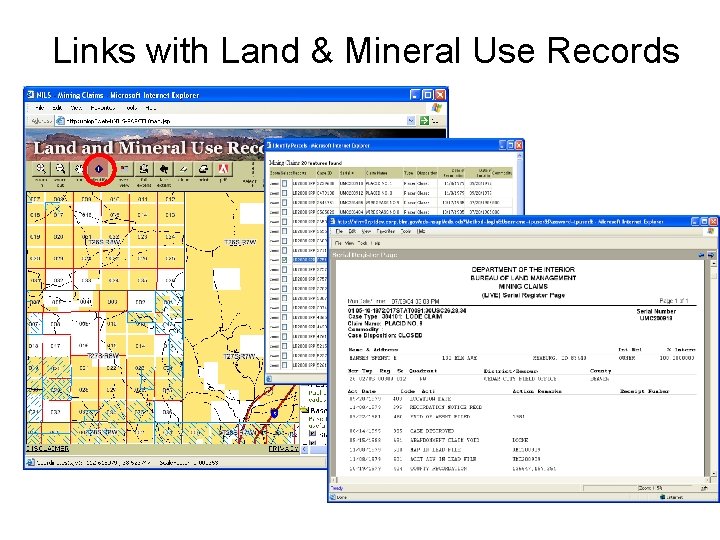720x540 pixels.
Task: Tick the checkbox for PLACID NO. 3 row
Action: pyautogui.click(x=285, y=193)
